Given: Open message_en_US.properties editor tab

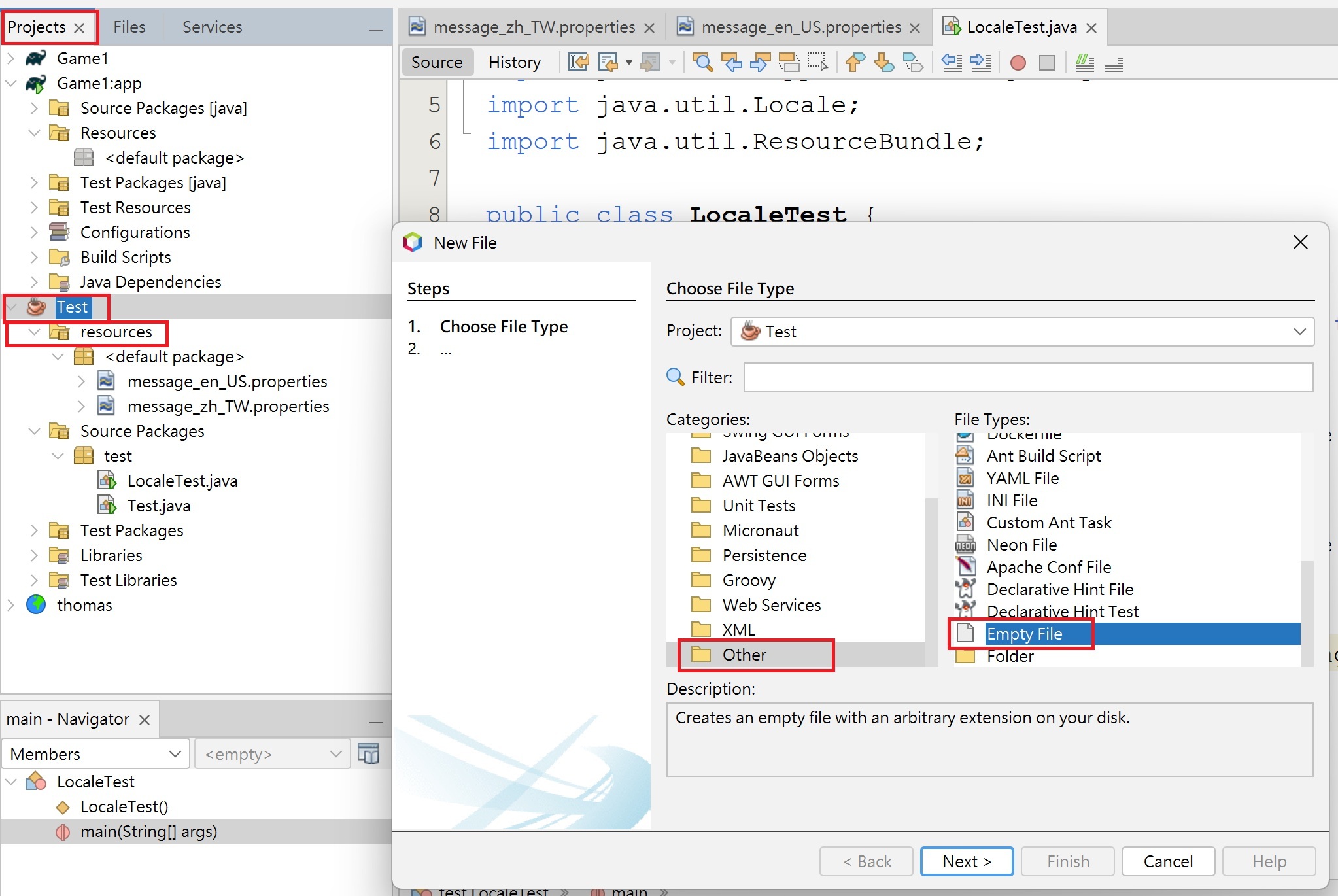Looking at the screenshot, I should tap(800, 27).
